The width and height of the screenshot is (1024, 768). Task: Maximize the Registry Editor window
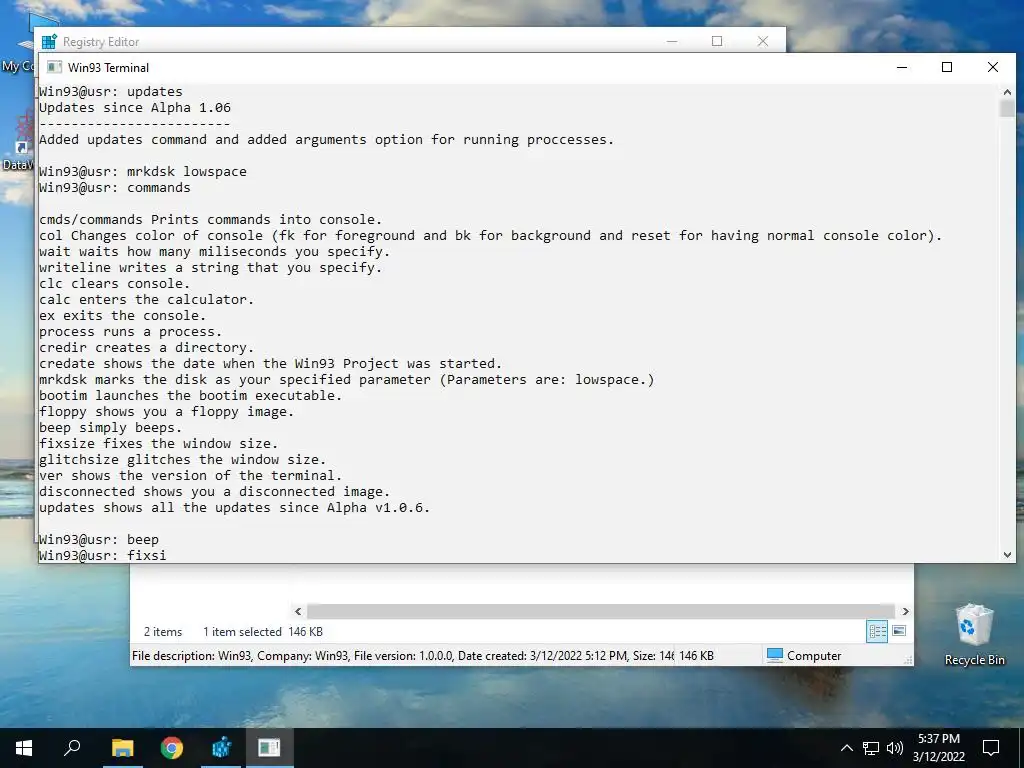717,41
